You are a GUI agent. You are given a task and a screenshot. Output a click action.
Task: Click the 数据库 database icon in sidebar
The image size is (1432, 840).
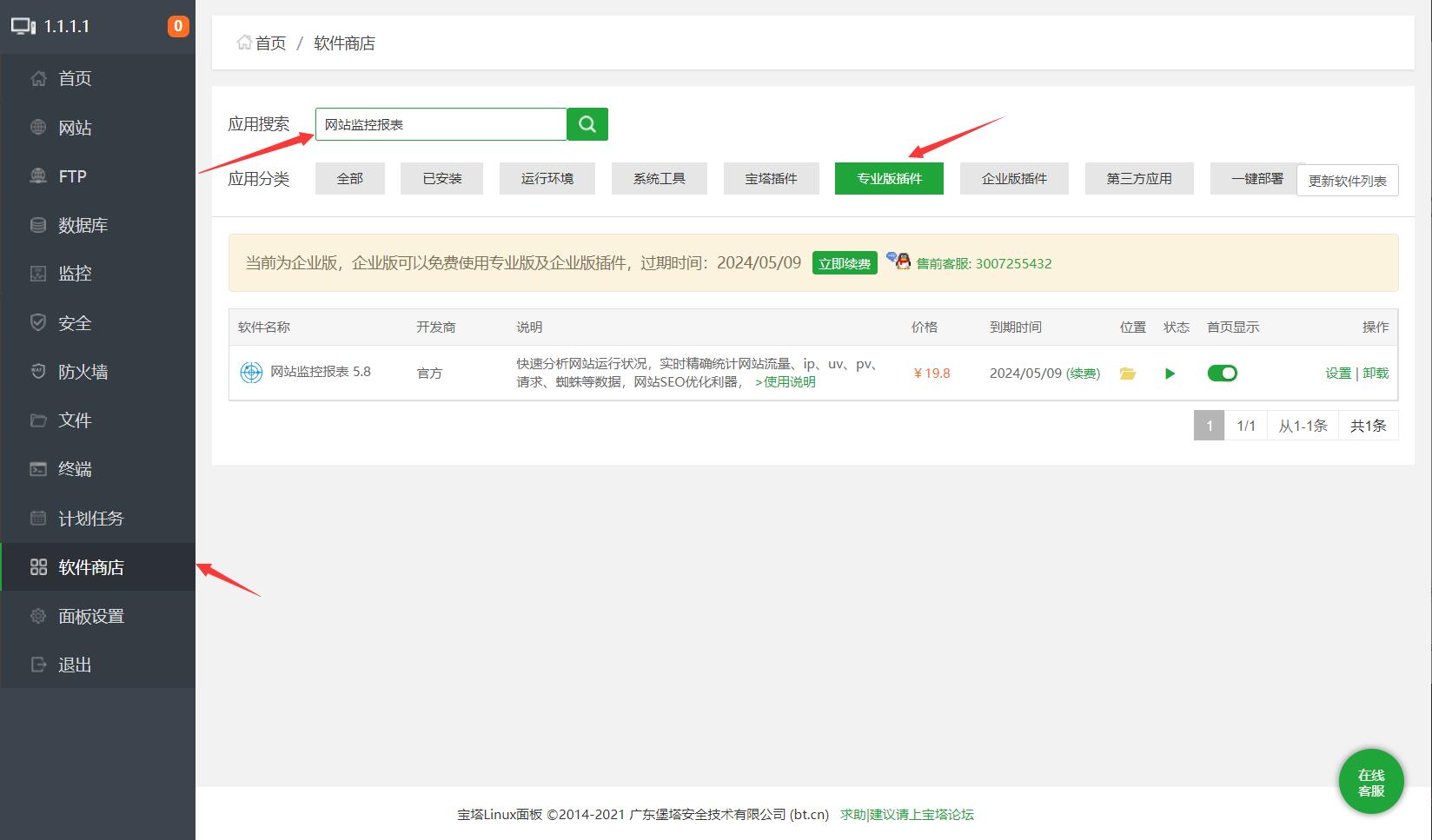pos(38,225)
